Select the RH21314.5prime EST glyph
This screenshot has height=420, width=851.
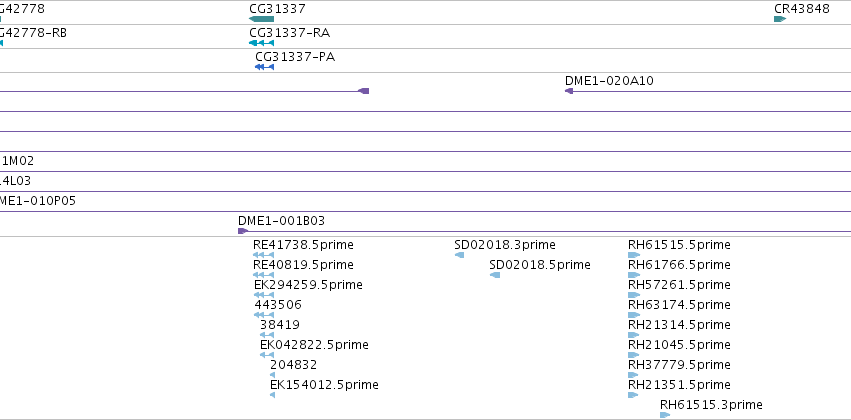tap(633, 335)
